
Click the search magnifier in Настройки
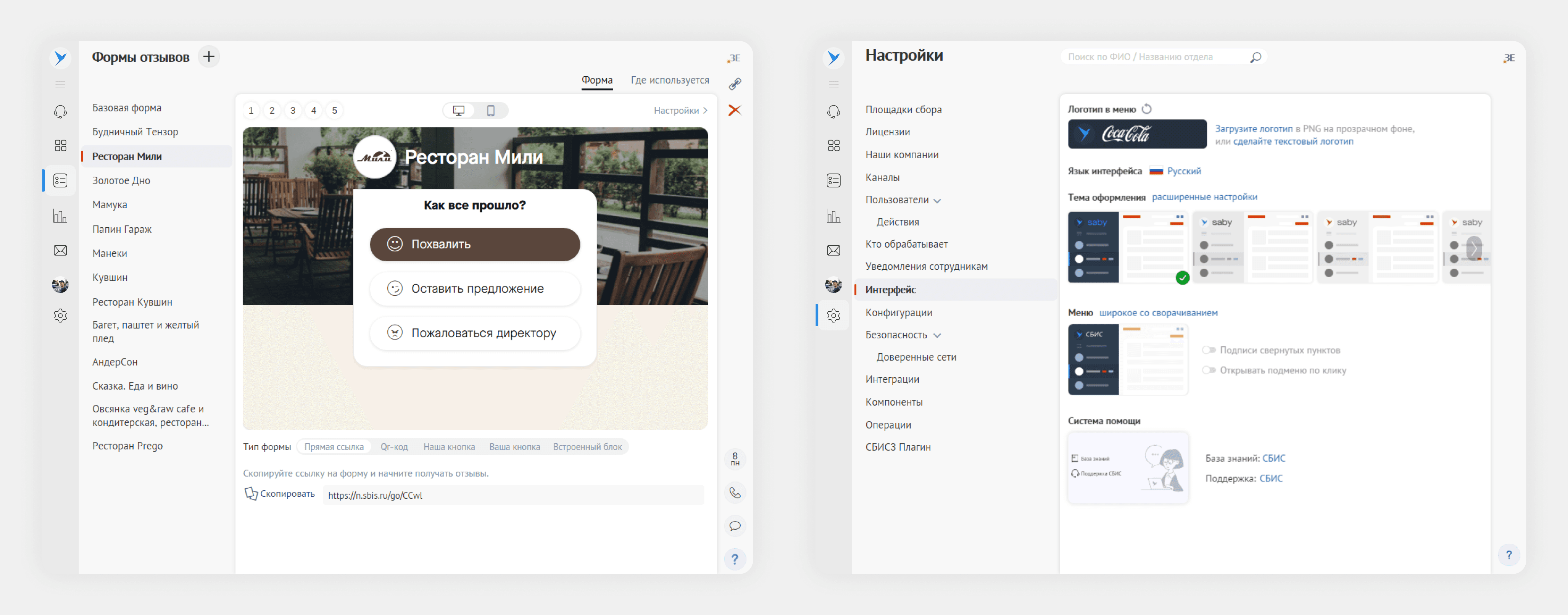[1255, 57]
